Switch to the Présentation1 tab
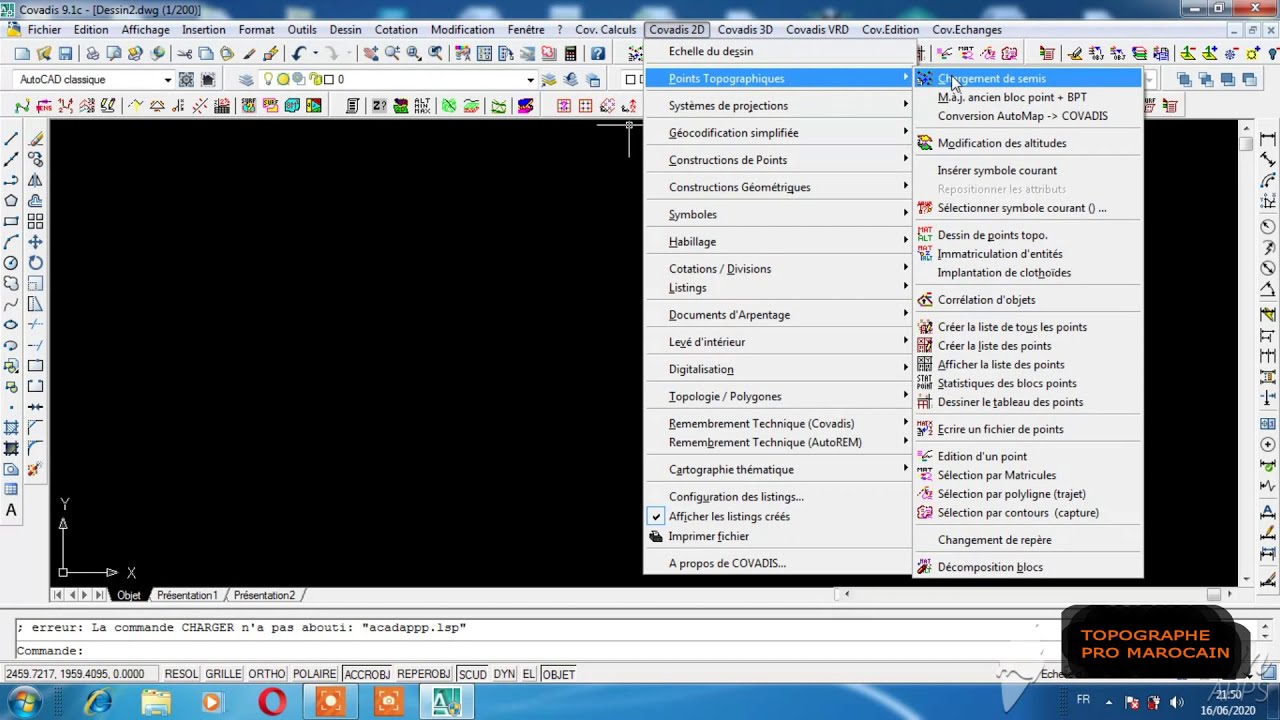 (x=187, y=595)
